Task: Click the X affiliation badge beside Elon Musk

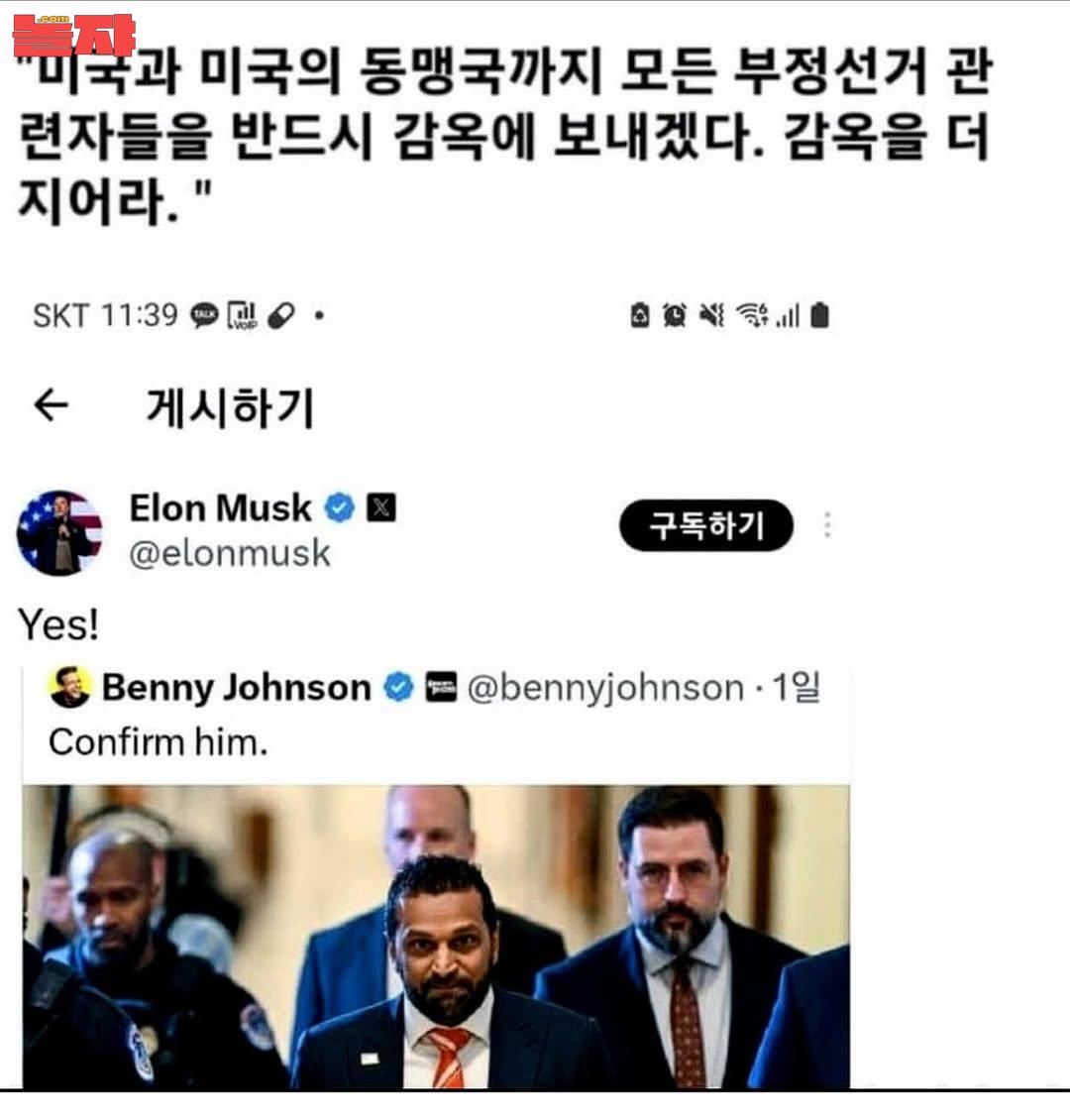Action: tap(381, 507)
